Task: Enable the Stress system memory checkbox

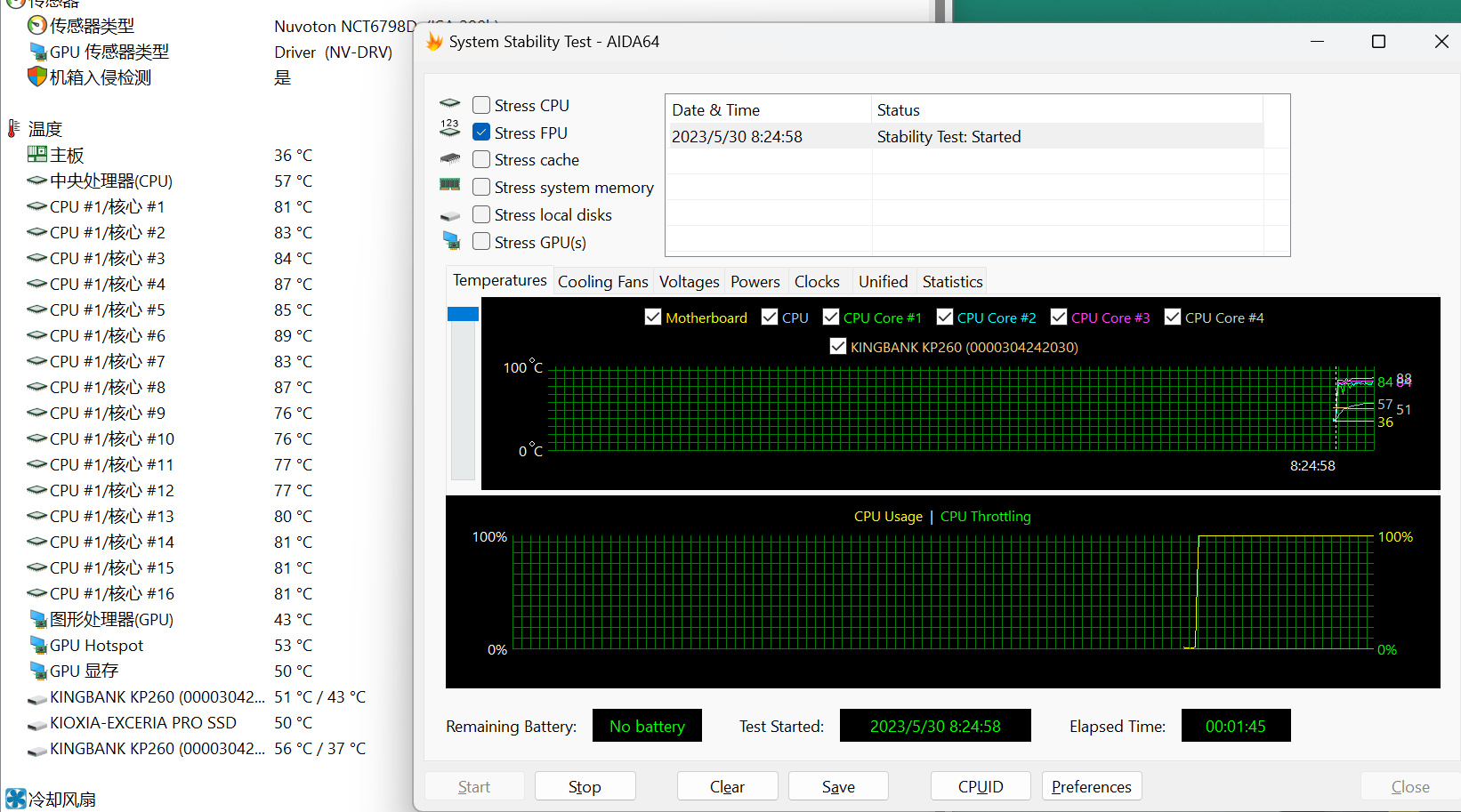Action: (481, 187)
